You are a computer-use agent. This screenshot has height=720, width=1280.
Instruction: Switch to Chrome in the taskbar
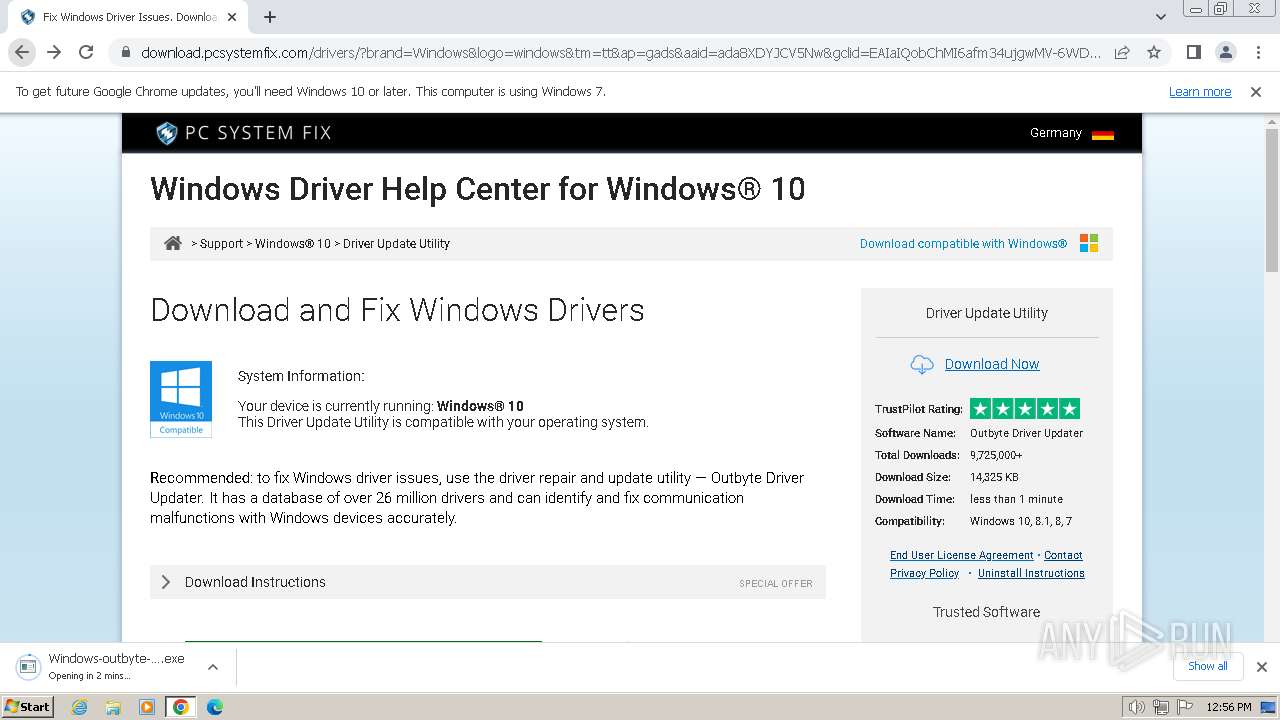click(x=181, y=707)
